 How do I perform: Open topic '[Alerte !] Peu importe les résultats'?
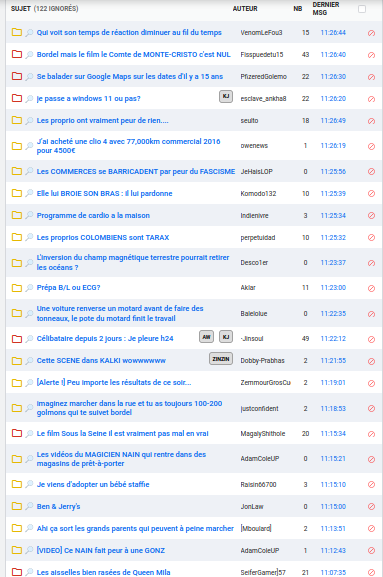click(114, 382)
